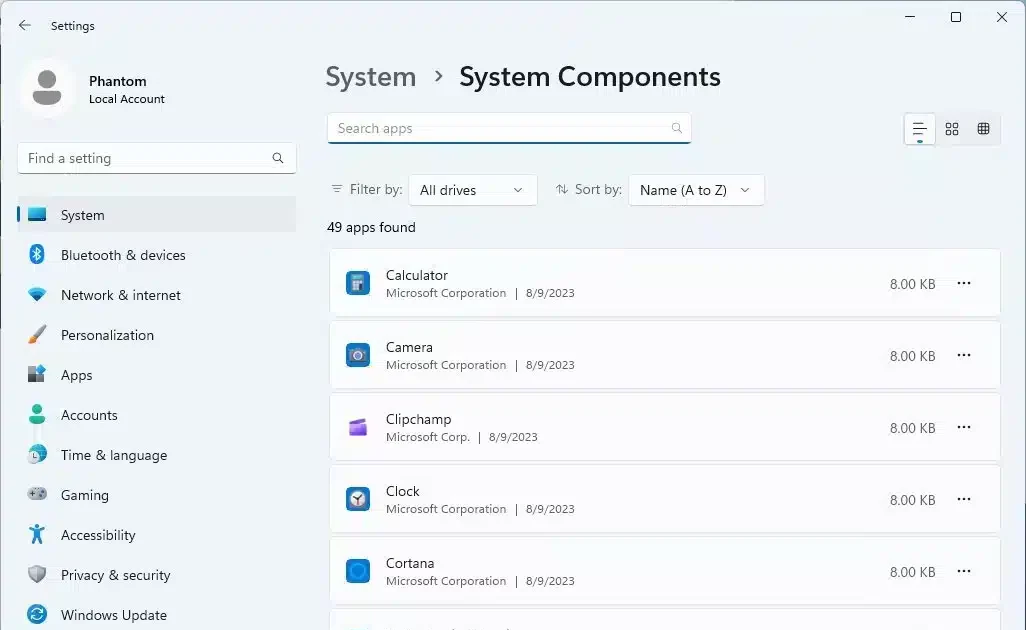1026x630 pixels.
Task: Click the Calculator app icon
Action: [358, 283]
